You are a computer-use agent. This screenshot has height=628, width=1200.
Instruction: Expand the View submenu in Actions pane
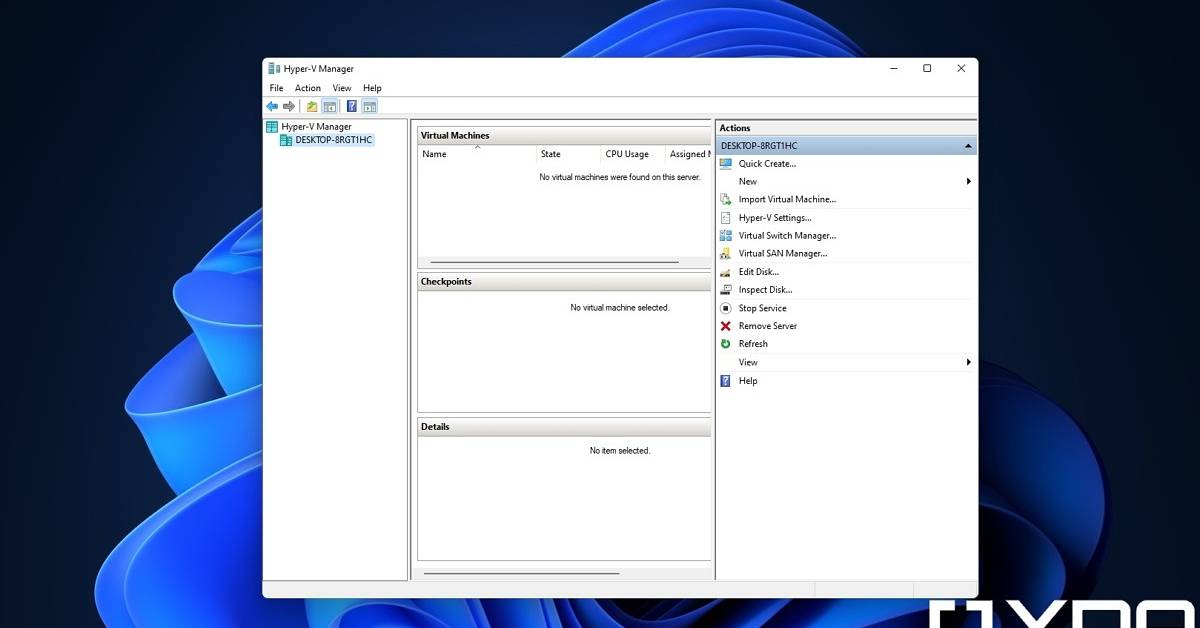[968, 362]
